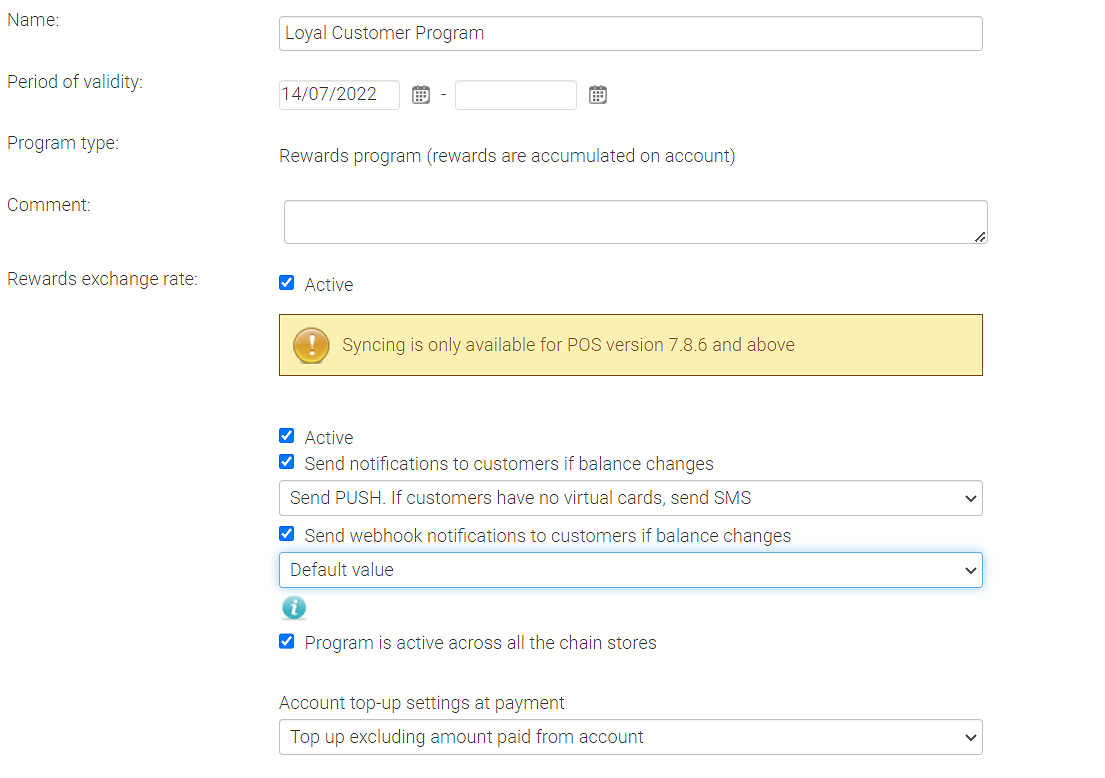Click the Rewards program type description text
1105x778 pixels.
pyautogui.click(x=507, y=156)
